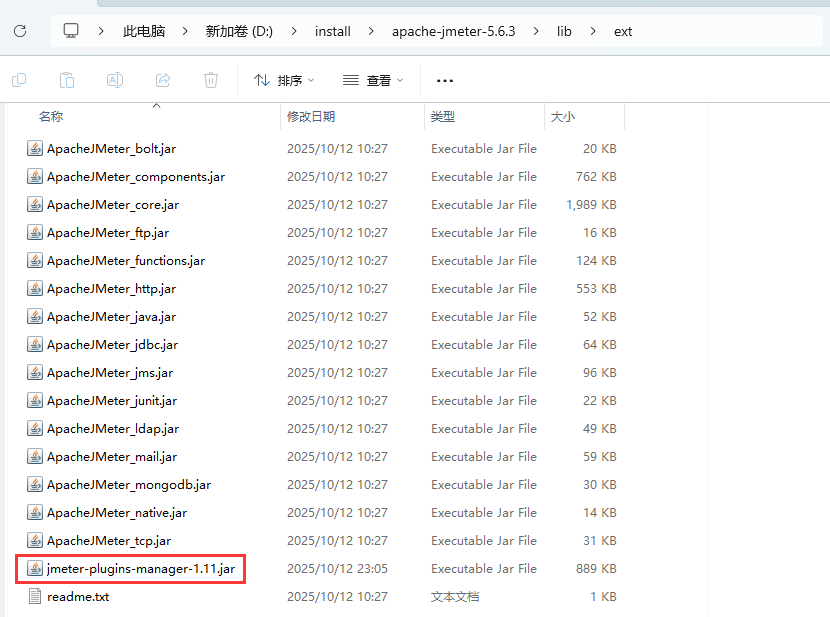
Task: Expand chevron after lib breadcrumb
Action: pos(593,31)
